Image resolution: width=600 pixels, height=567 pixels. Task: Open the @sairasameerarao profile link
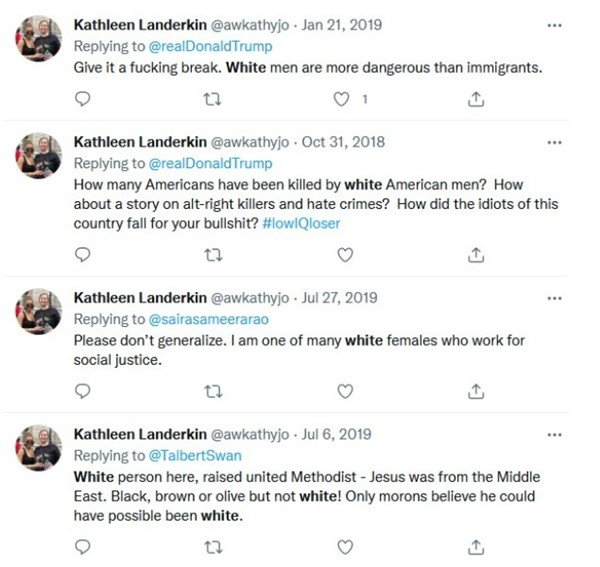pos(209,319)
